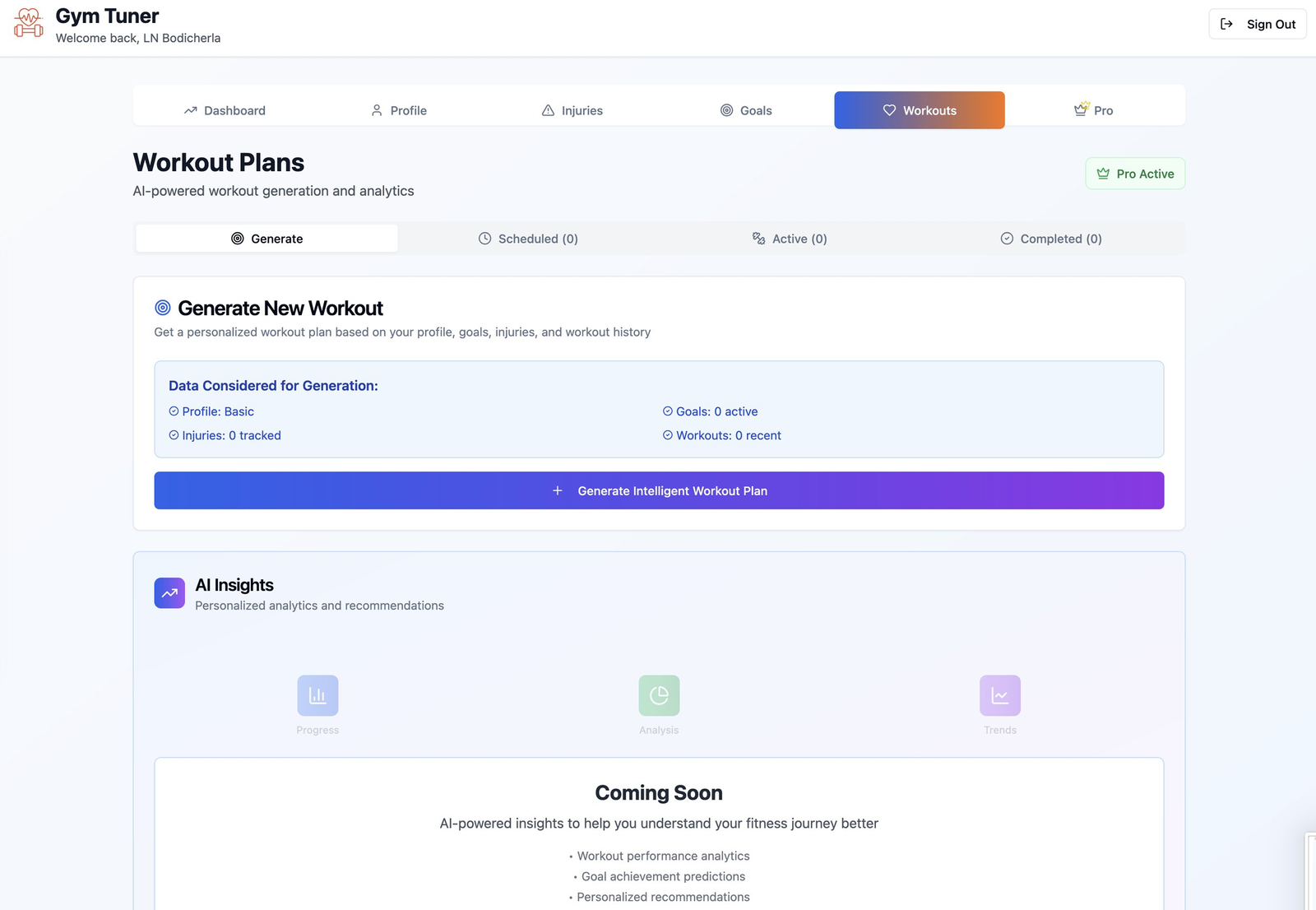Click the Pro Active badge
1316x910 pixels.
(1135, 174)
